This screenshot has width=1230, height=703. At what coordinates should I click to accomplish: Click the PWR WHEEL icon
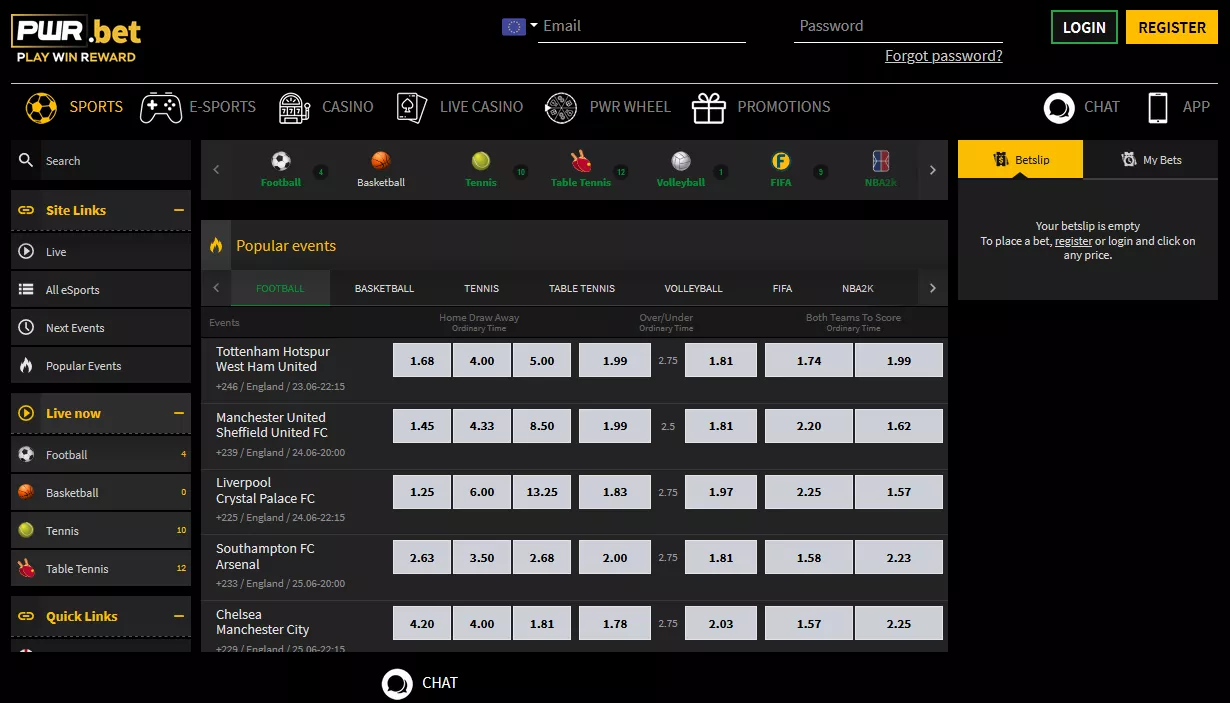[x=561, y=107]
